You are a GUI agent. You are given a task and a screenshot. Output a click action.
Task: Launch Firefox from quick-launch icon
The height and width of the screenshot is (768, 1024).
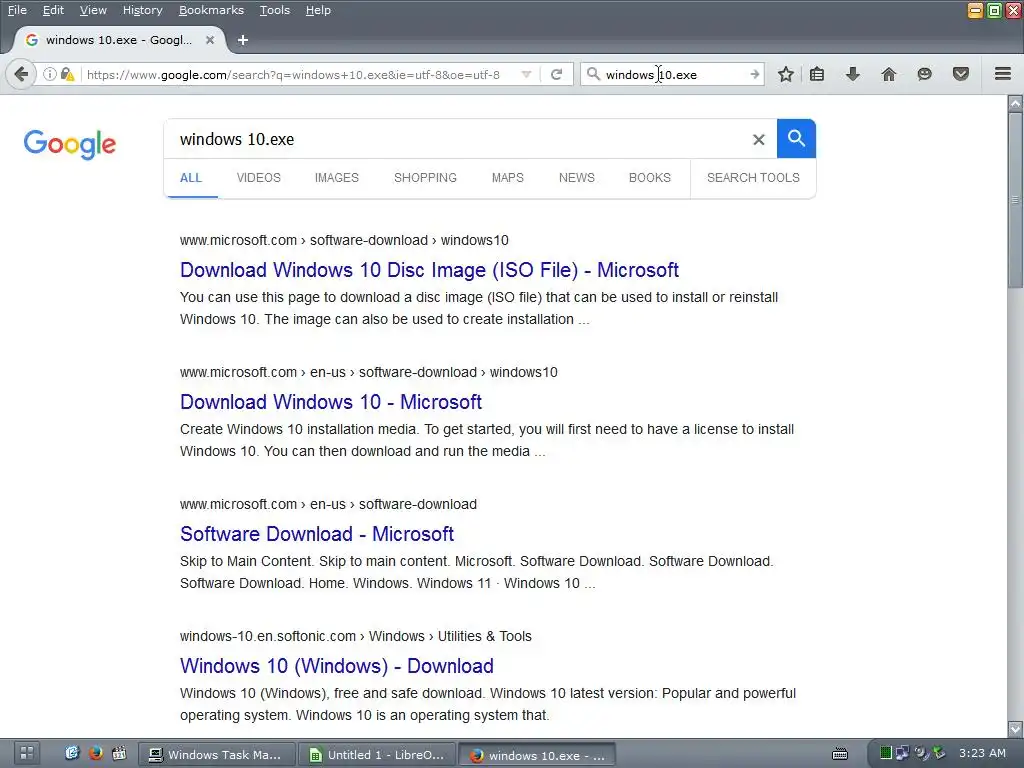coord(95,753)
